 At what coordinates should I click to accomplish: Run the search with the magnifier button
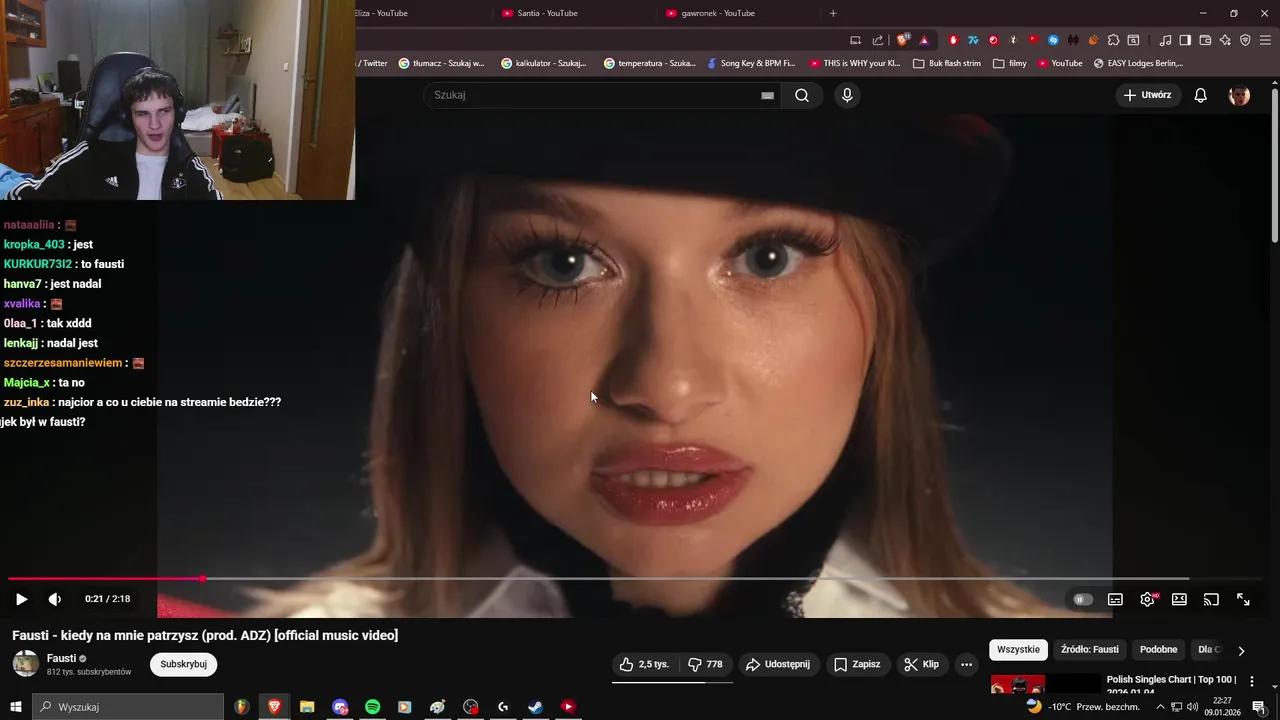(x=802, y=95)
